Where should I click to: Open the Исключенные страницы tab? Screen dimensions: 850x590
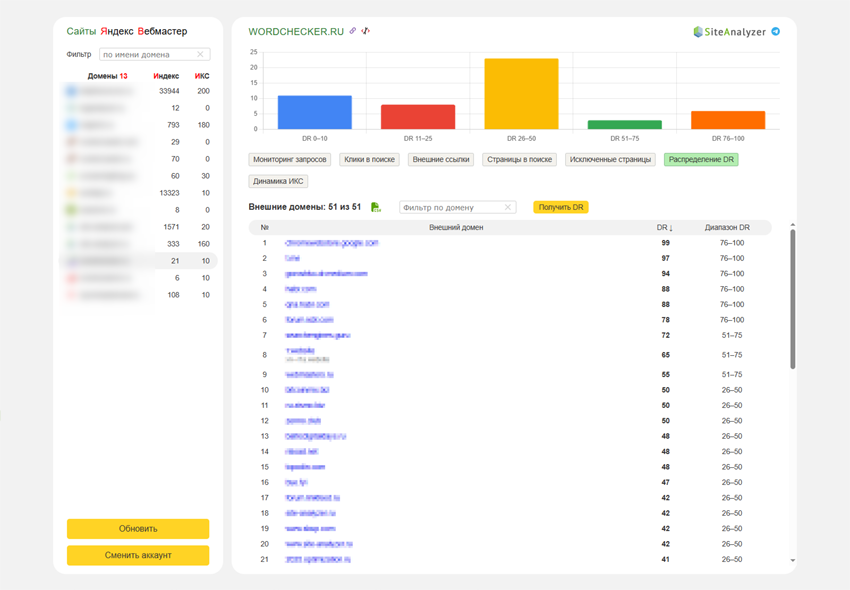pyautogui.click(x=610, y=159)
